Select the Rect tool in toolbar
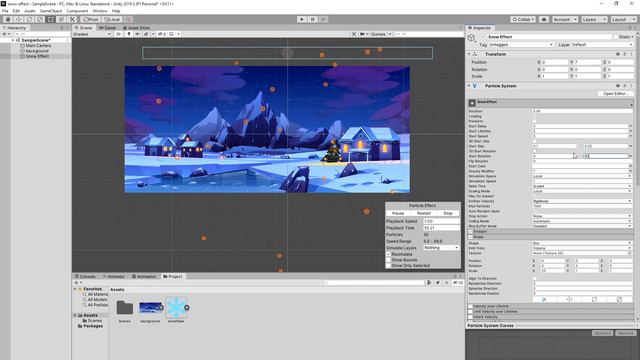 51,19
